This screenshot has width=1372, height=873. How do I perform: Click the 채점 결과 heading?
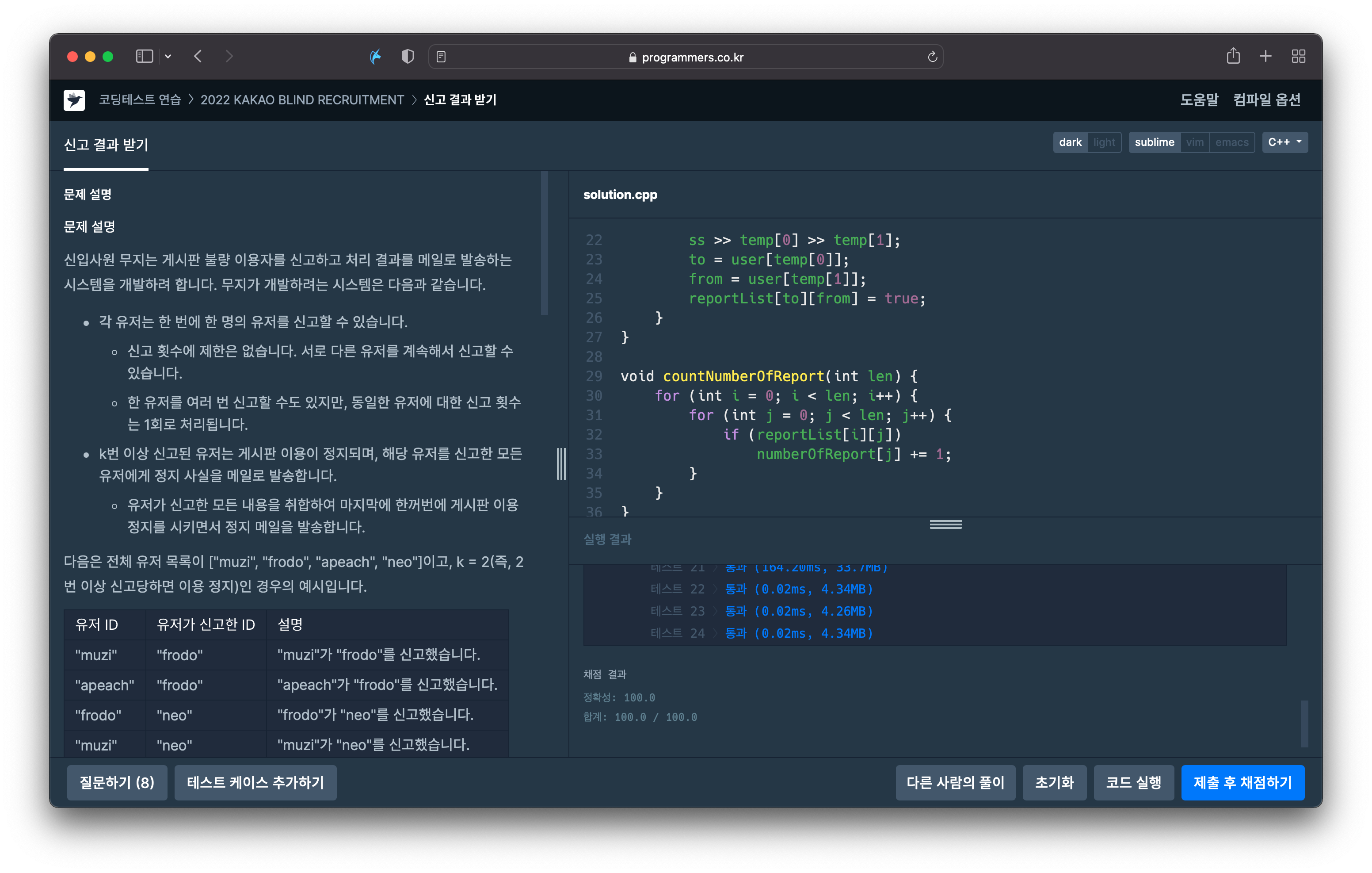tap(605, 674)
